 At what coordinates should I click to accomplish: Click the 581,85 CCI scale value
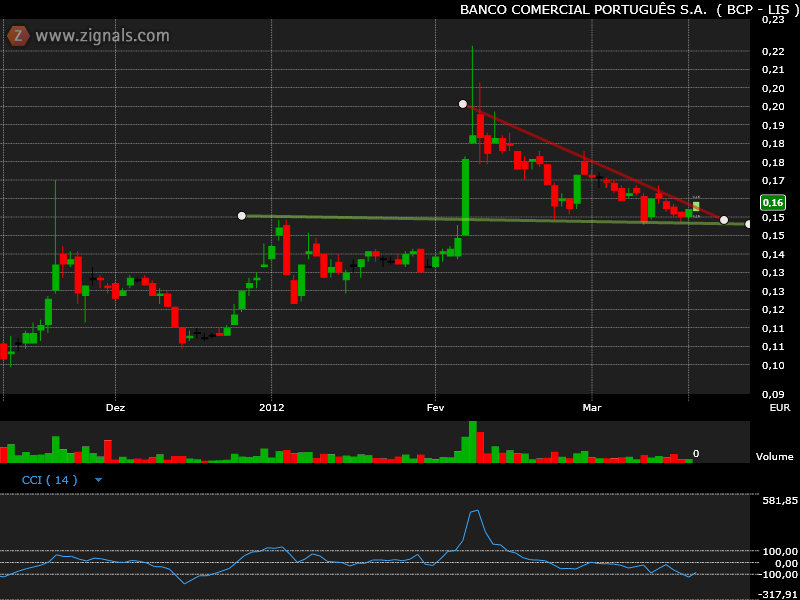click(x=779, y=501)
